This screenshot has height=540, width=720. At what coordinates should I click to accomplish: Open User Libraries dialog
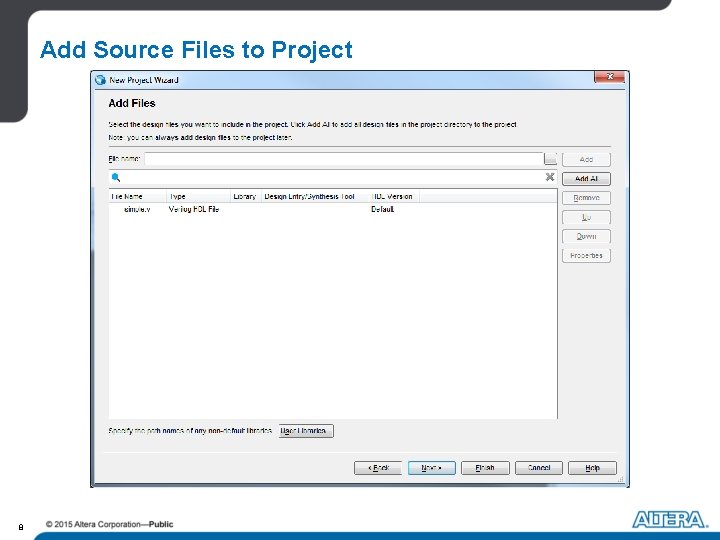(x=306, y=431)
